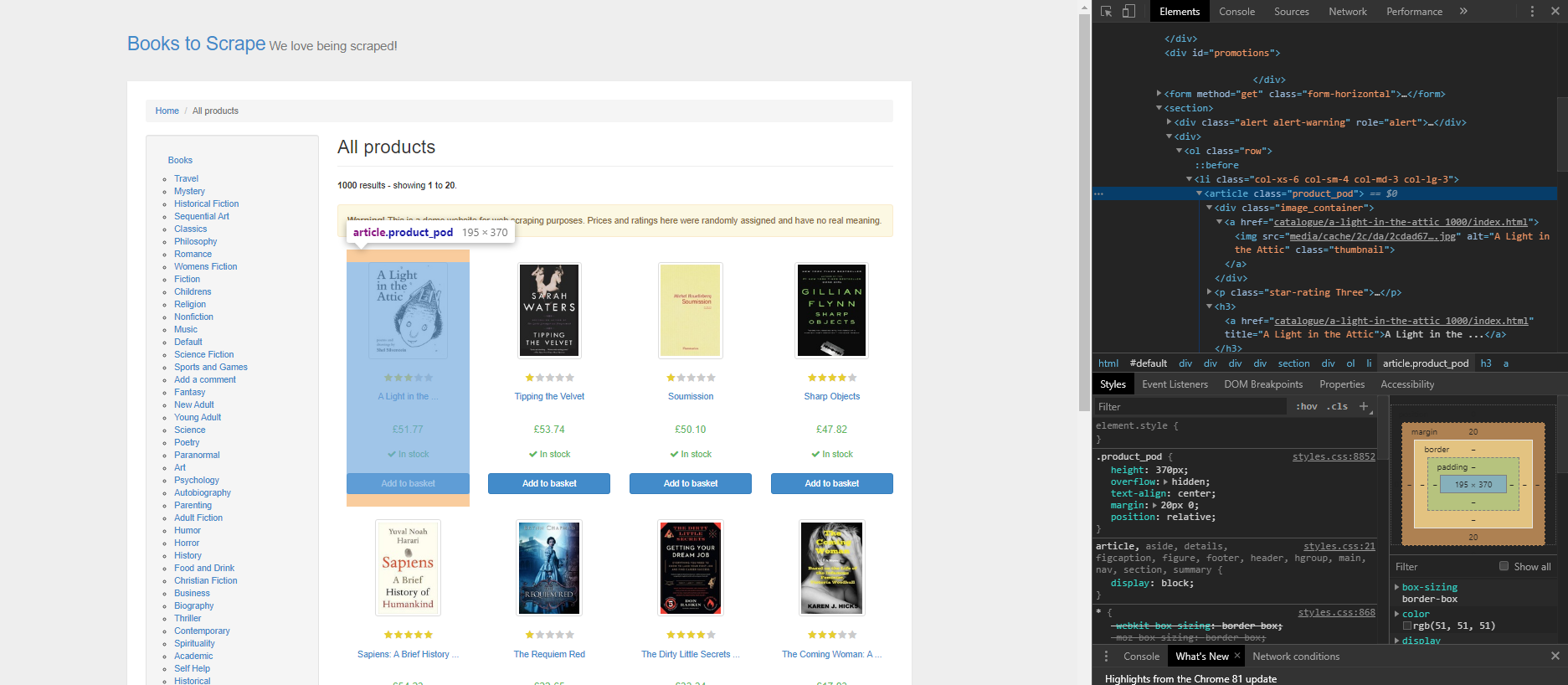
Task: Select the DOM Breakpoints tab
Action: tap(1263, 384)
